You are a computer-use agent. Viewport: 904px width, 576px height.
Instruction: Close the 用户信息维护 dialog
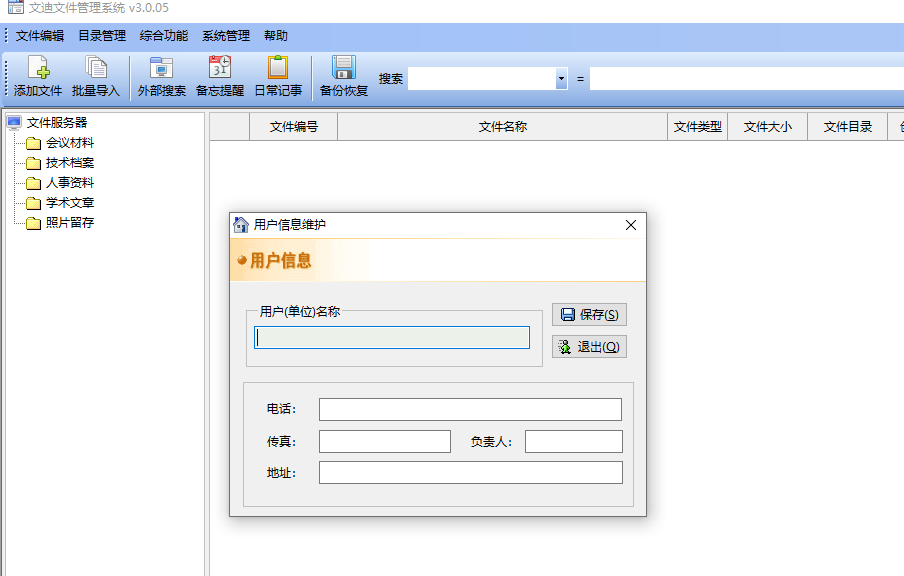(631, 225)
